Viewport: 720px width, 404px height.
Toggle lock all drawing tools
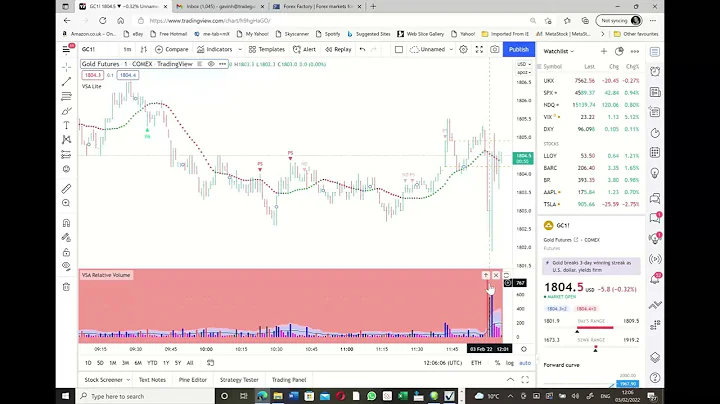point(66,252)
